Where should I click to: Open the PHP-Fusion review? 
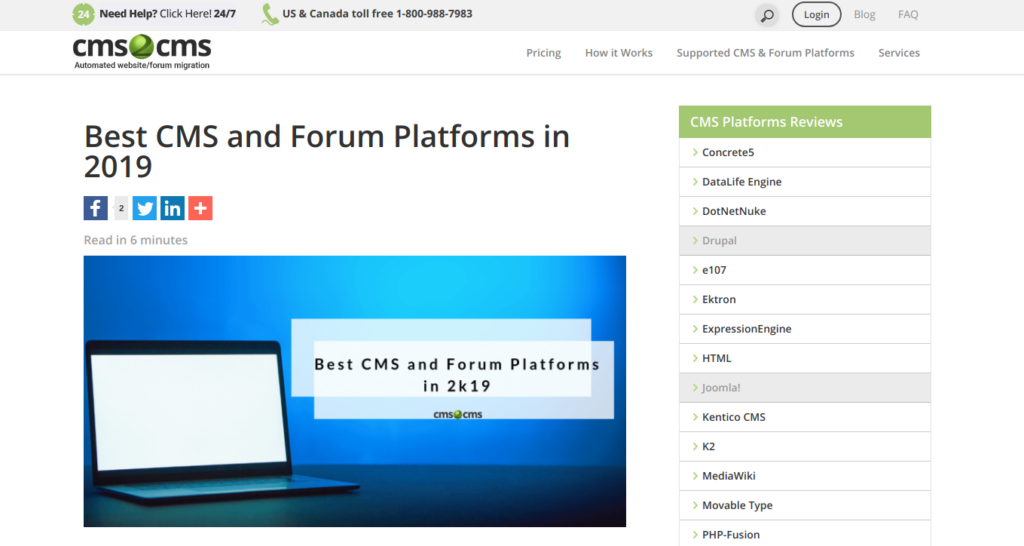[x=805, y=534]
